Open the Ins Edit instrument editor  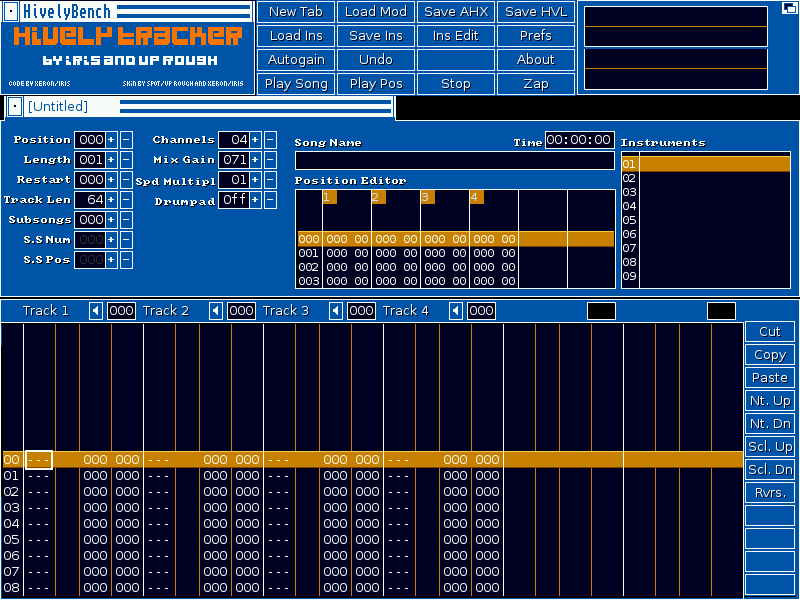point(456,36)
